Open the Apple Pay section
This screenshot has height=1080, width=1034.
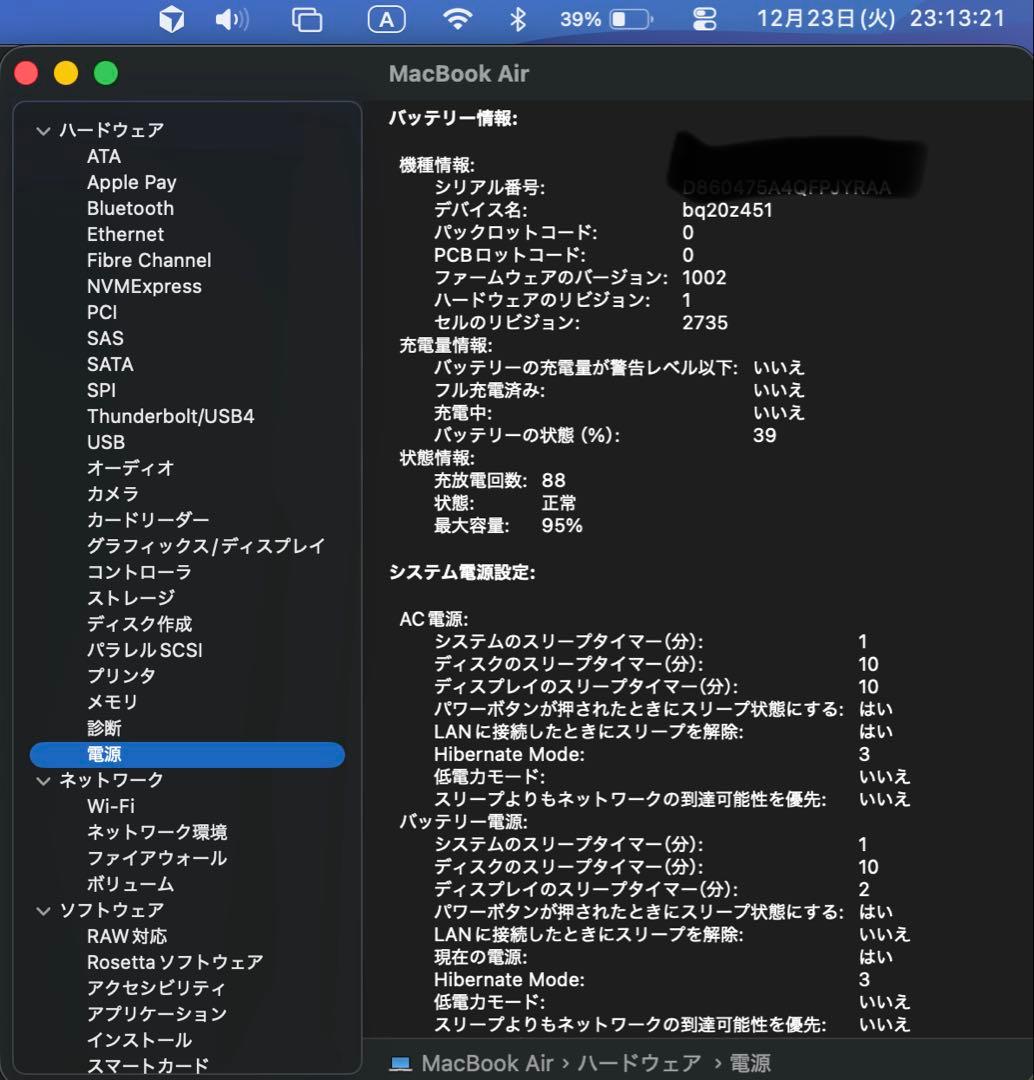(x=131, y=182)
